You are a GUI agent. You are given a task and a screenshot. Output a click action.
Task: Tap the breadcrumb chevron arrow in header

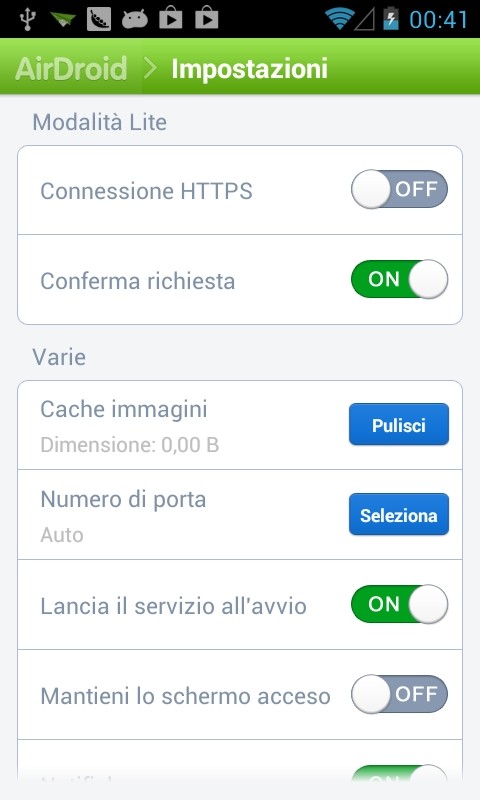(x=149, y=68)
